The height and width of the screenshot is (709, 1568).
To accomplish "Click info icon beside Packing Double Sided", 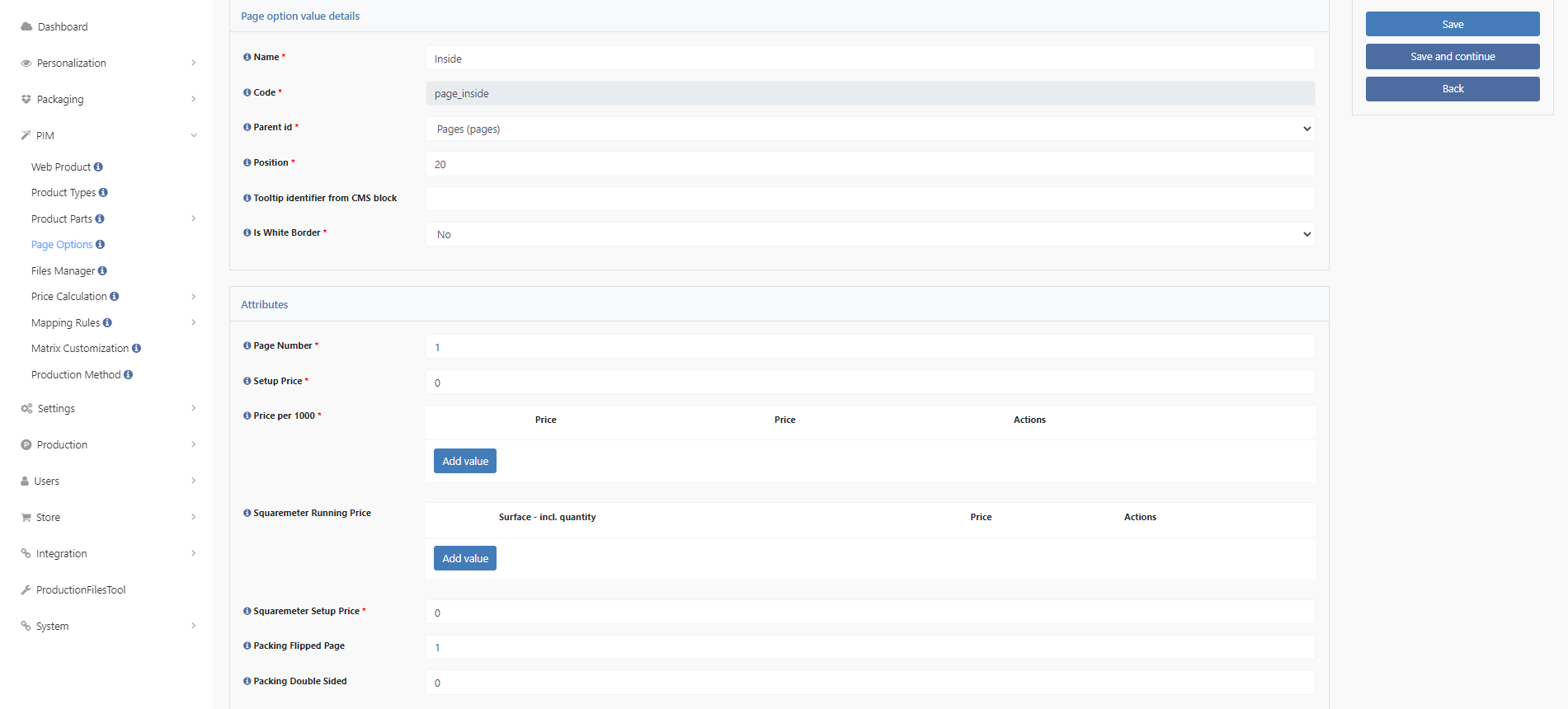I will tap(247, 681).
